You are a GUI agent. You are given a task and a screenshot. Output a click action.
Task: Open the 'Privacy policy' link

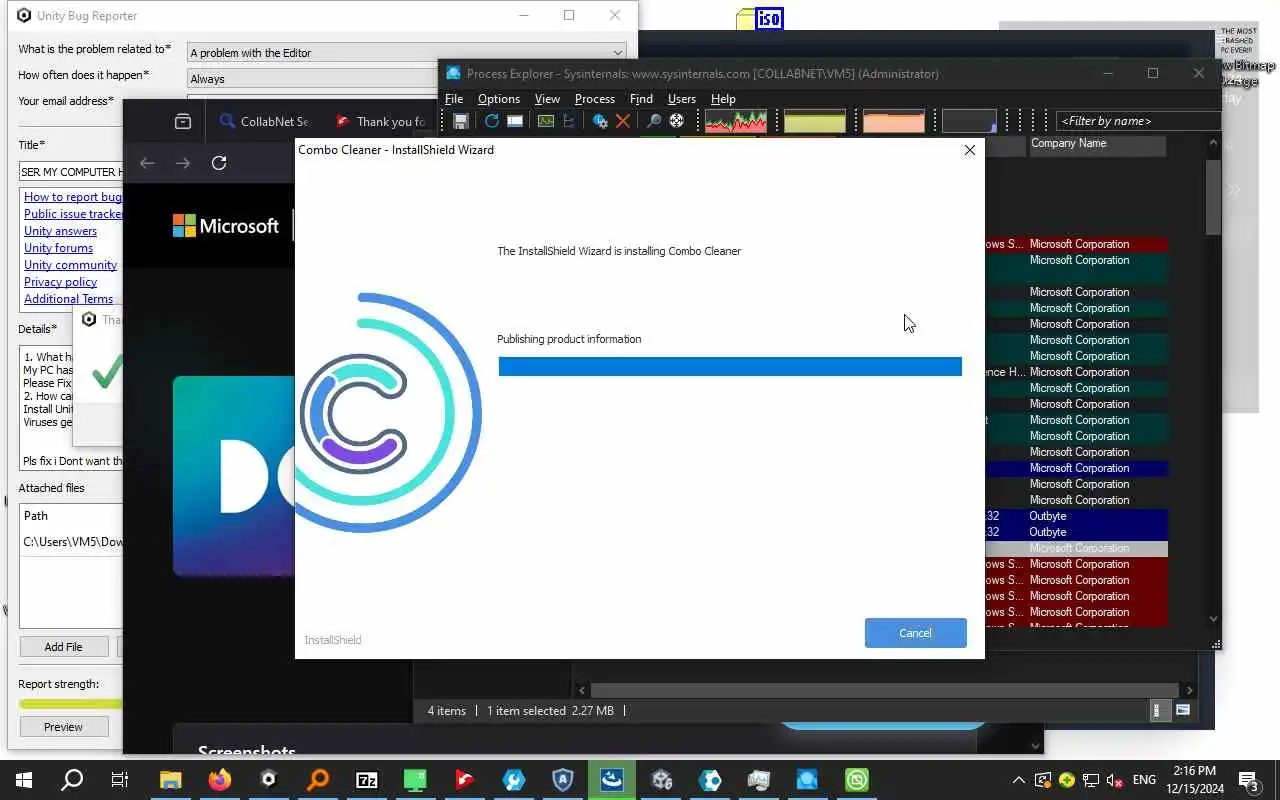click(x=60, y=282)
